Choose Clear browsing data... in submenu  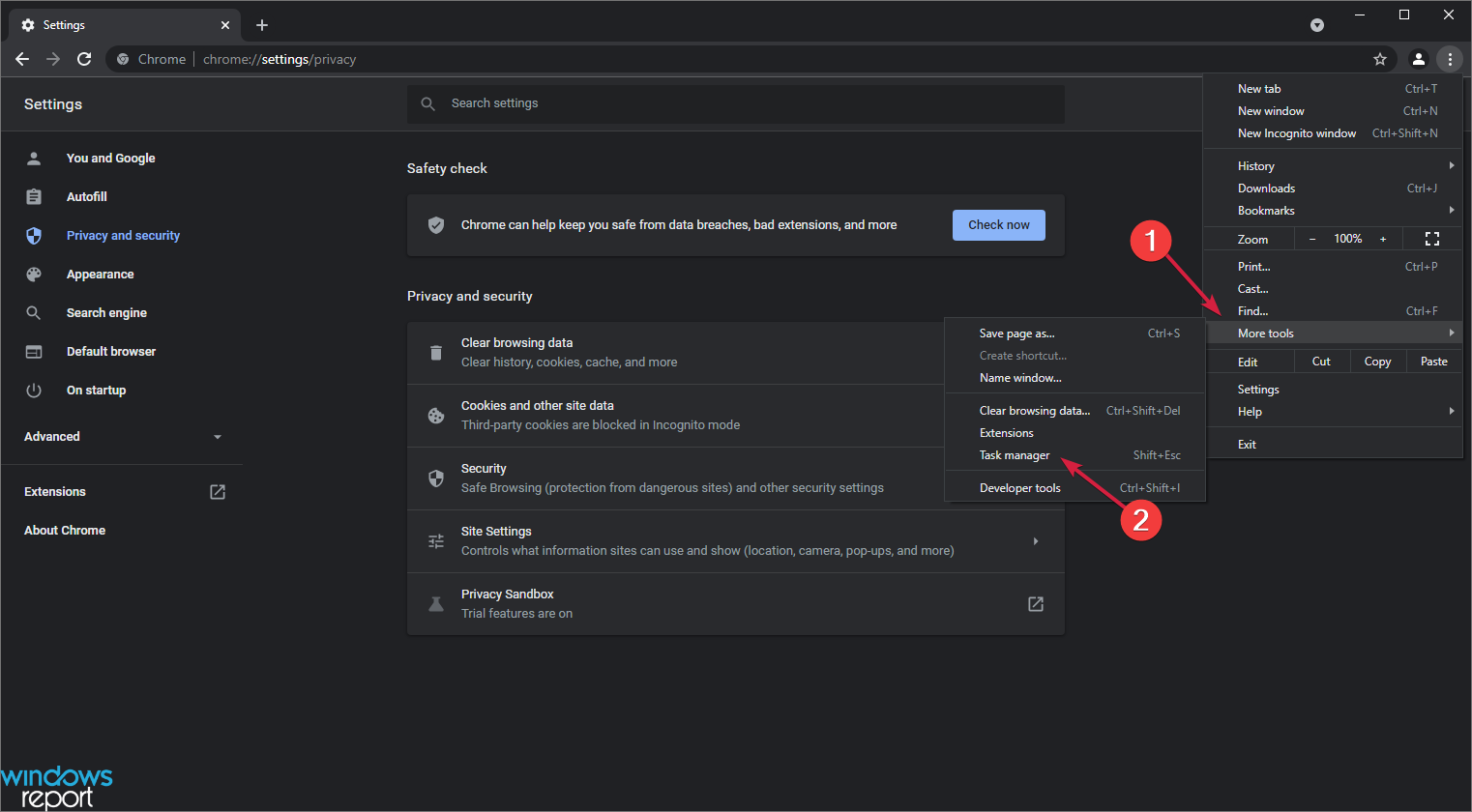click(x=1075, y=411)
